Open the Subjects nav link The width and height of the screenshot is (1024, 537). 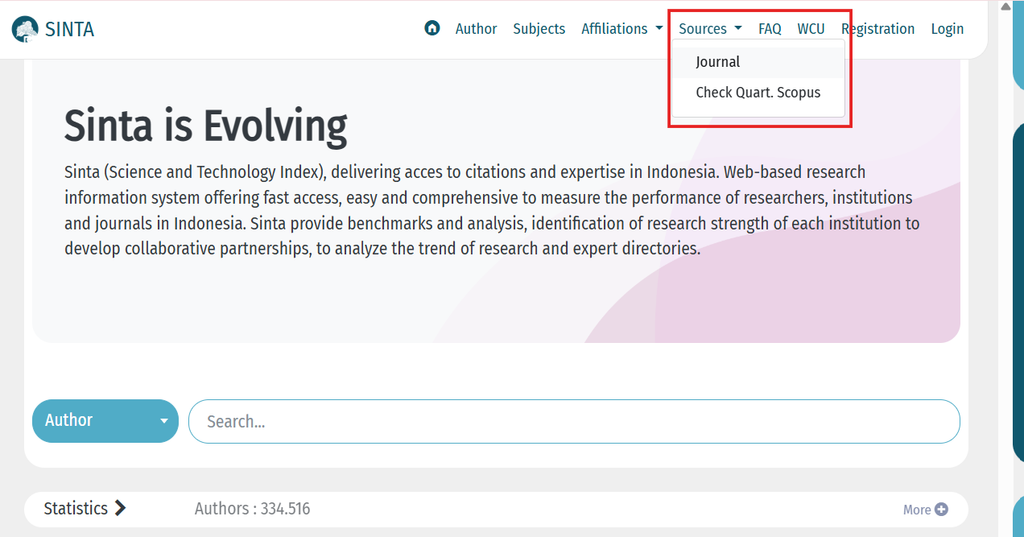[539, 29]
